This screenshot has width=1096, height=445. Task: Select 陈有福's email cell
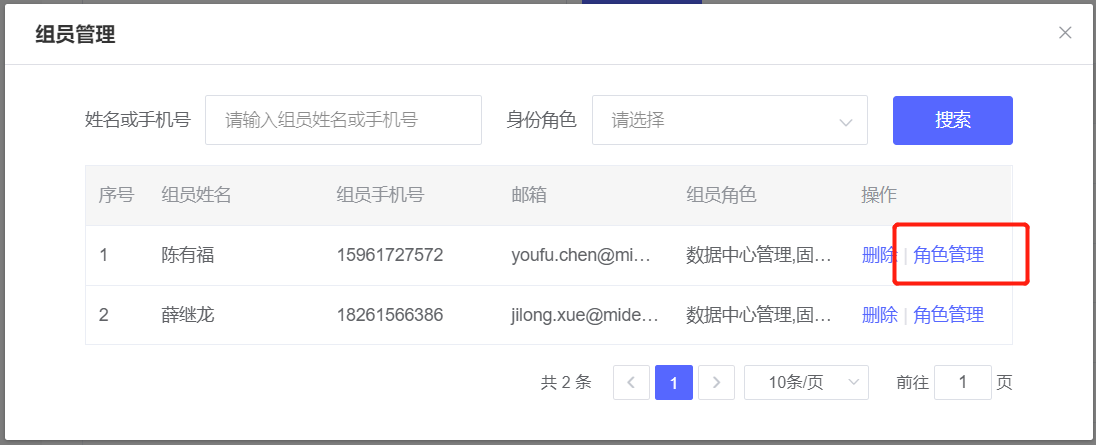[581, 255]
